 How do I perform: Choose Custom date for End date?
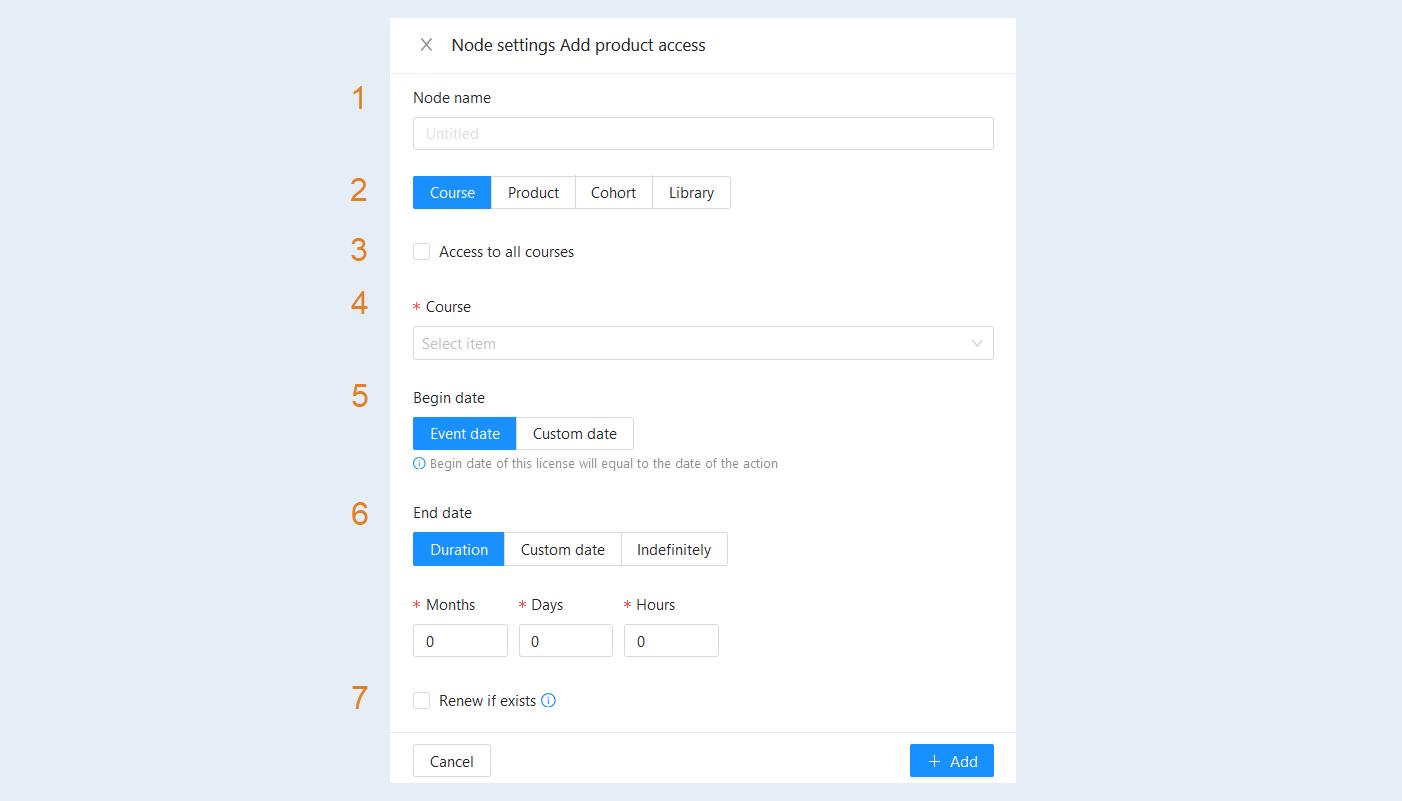click(x=563, y=550)
